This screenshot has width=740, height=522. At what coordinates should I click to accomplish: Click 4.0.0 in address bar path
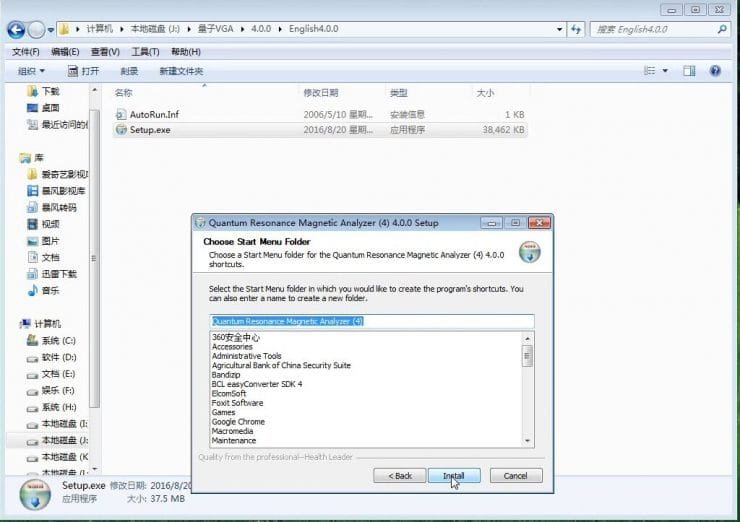coord(261,29)
